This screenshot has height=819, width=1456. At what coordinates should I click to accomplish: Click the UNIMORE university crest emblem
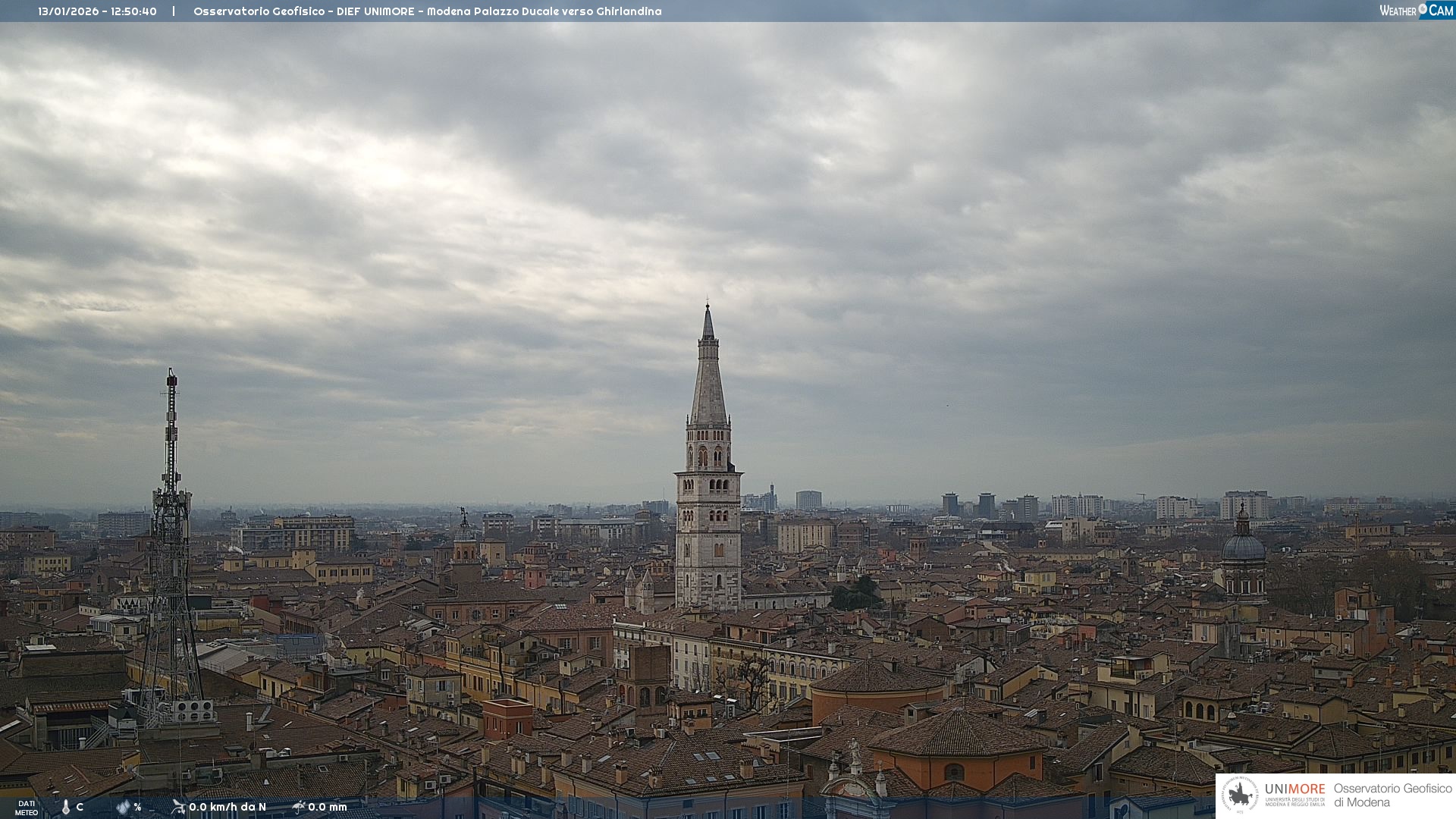click(x=1239, y=795)
